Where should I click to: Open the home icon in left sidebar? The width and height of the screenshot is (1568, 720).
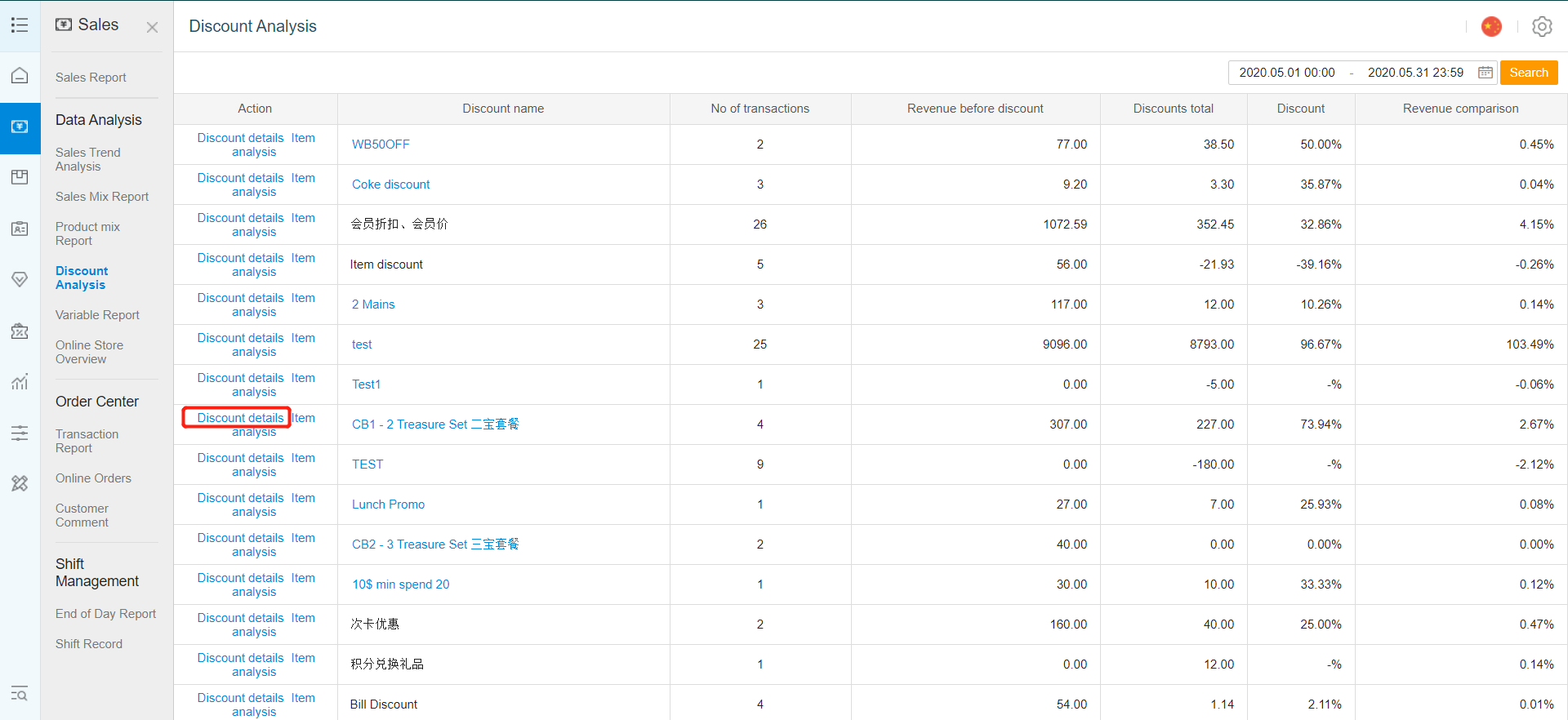pos(20,76)
